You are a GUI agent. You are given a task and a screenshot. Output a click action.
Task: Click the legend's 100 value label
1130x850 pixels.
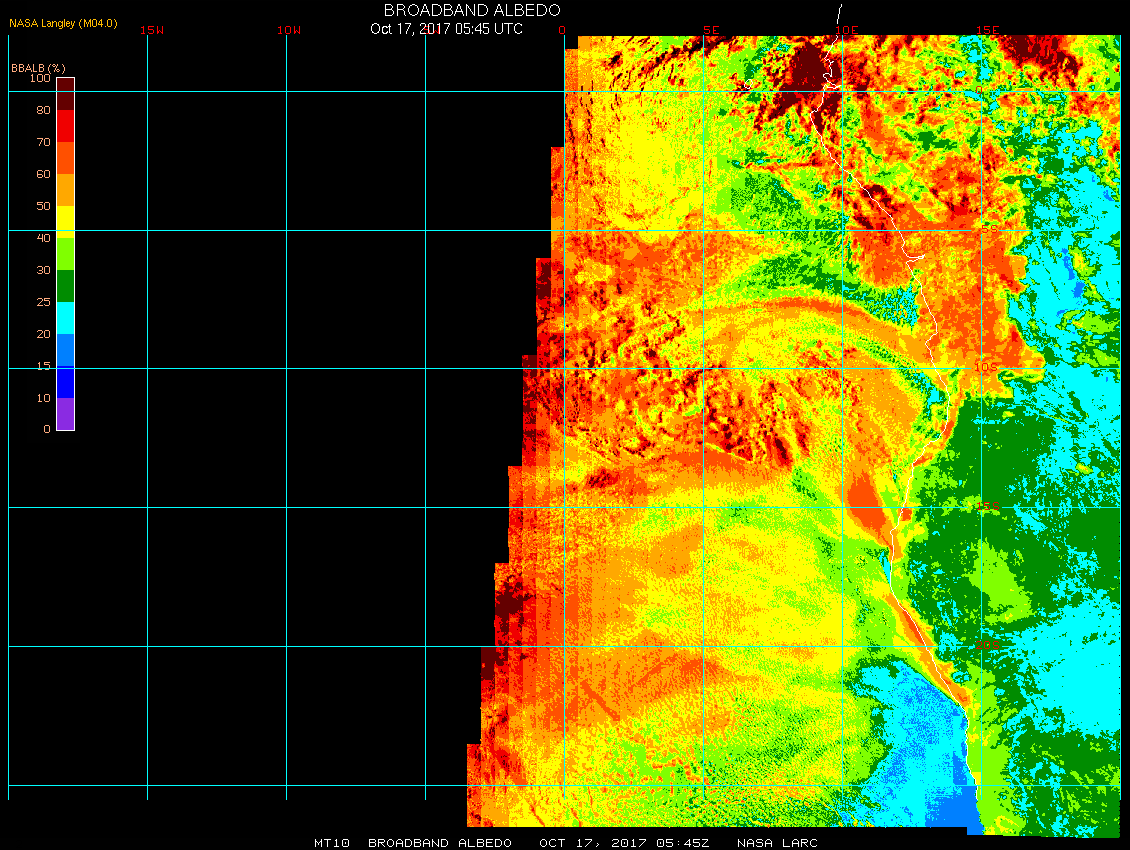pyautogui.click(x=40, y=78)
